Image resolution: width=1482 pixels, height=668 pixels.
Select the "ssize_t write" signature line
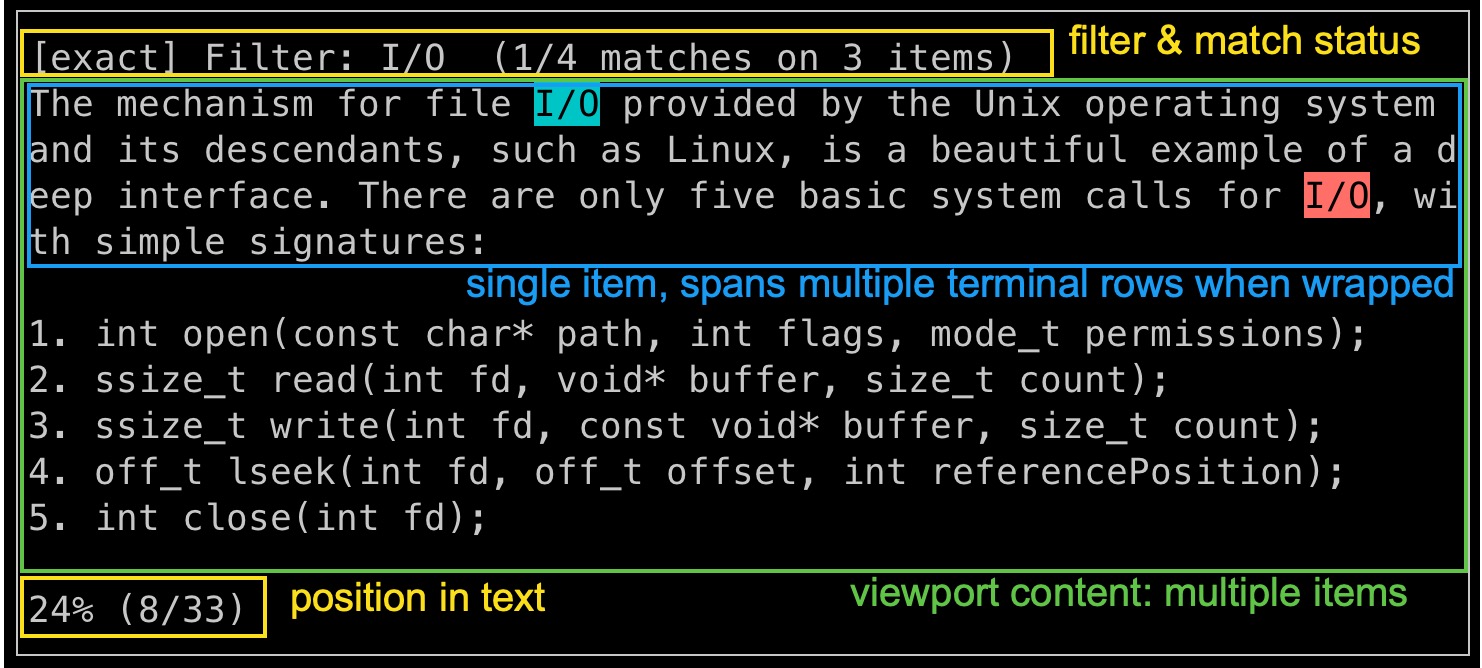[x=675, y=427]
